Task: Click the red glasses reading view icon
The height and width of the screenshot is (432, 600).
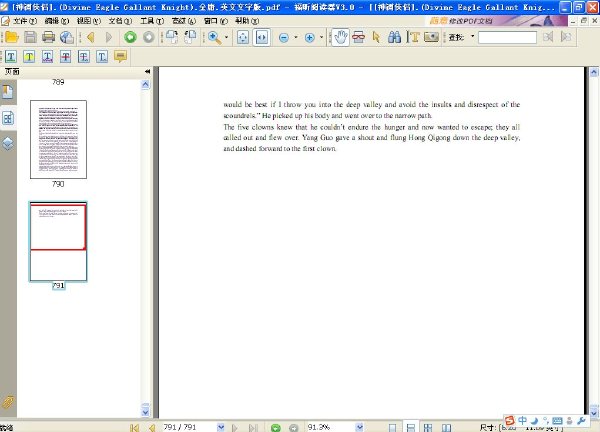Action: tap(359, 37)
